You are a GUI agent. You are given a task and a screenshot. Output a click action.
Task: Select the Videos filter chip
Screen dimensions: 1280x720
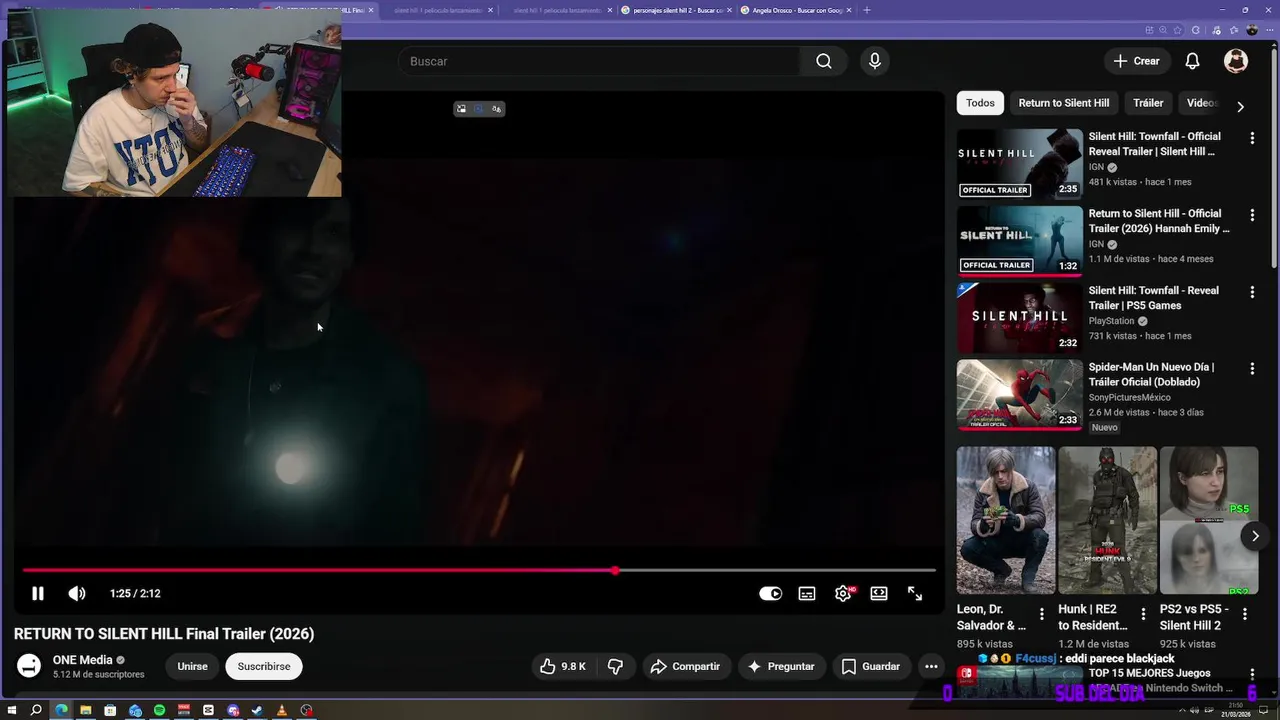(x=1202, y=103)
